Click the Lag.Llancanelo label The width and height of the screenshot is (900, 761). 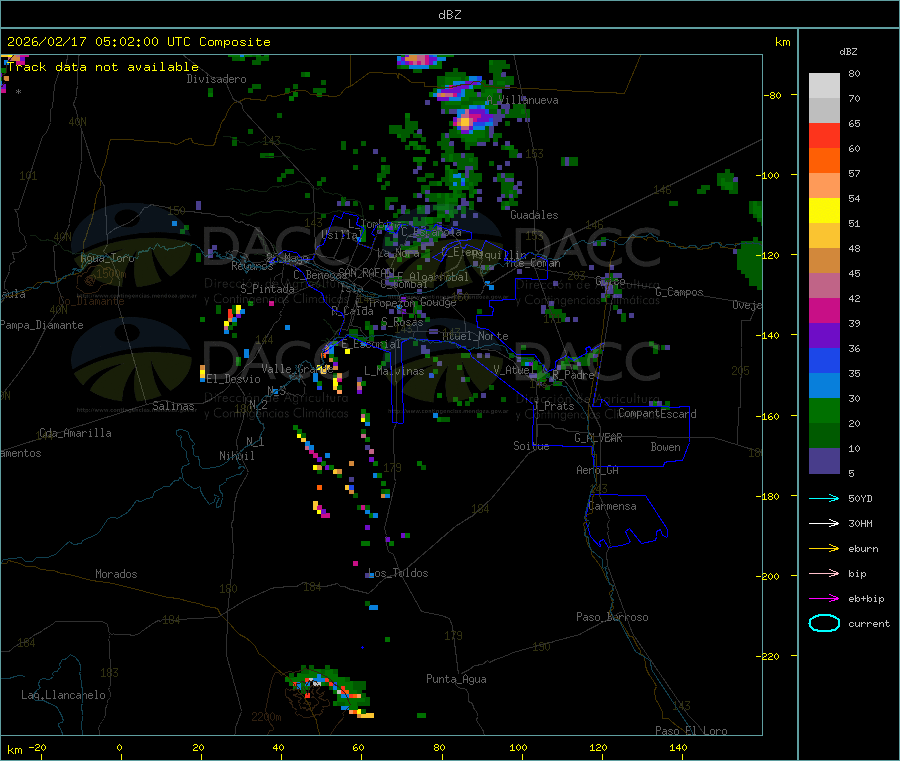tap(64, 695)
